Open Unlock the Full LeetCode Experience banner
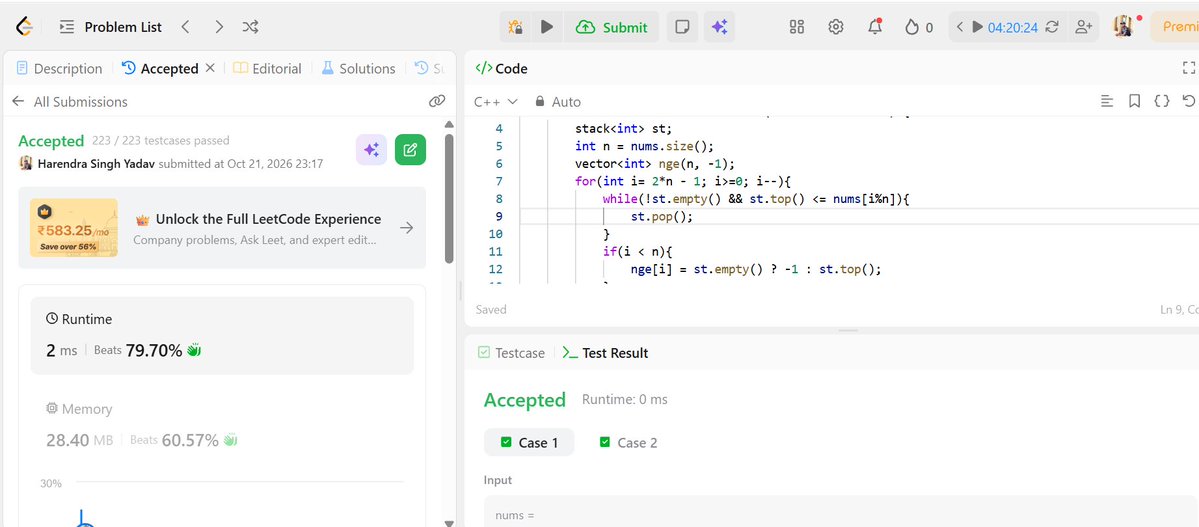Viewport: 1199px width, 527px height. tap(222, 228)
